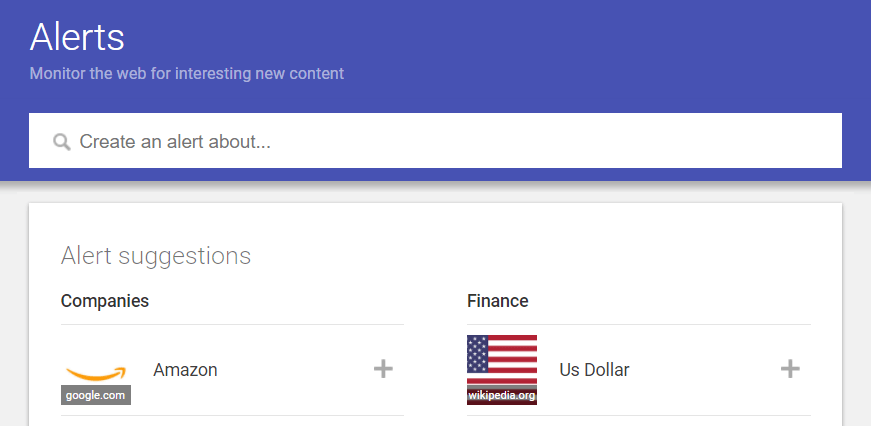The image size is (871, 426).
Task: Add the Us Dollar alert with plus icon
Action: [x=790, y=369]
